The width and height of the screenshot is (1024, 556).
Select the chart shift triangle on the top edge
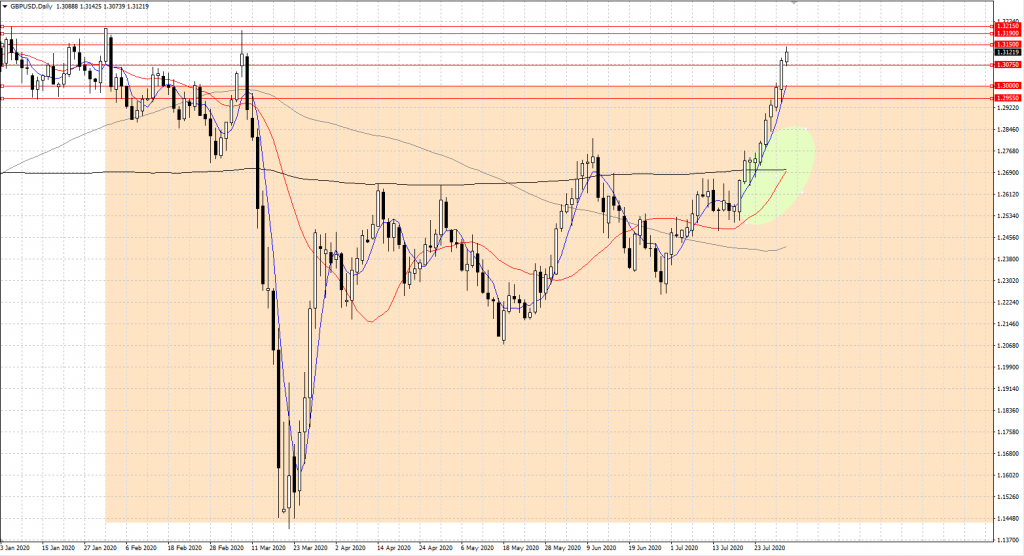coord(794,4)
